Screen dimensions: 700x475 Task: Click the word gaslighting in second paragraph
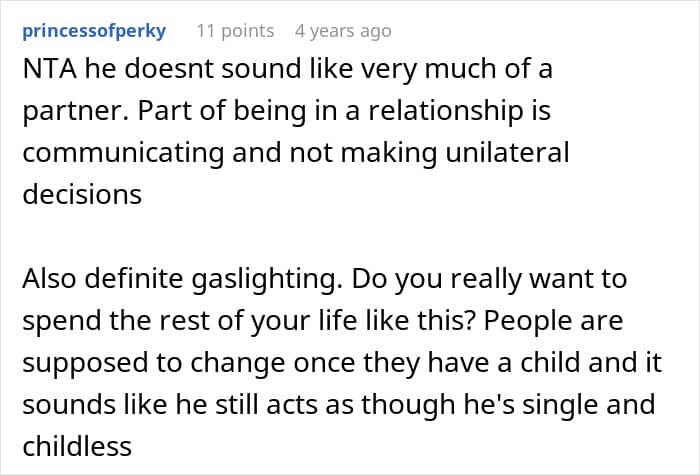click(264, 279)
